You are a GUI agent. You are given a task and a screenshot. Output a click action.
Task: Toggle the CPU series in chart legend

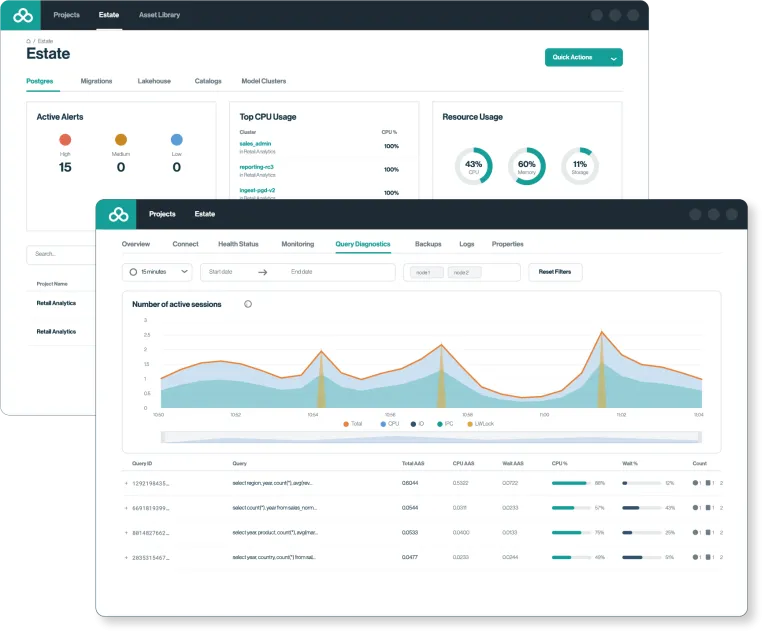[390, 424]
